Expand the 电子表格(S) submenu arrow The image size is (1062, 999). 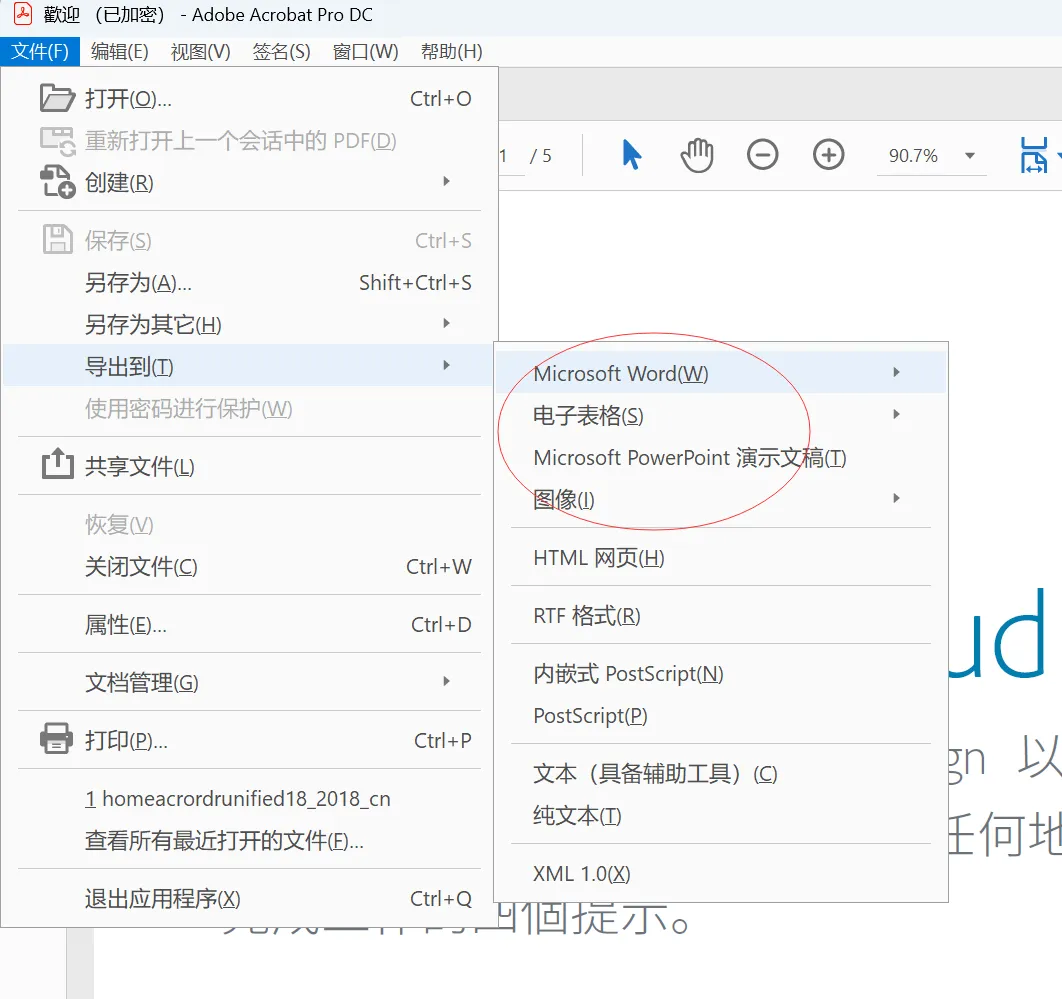(x=896, y=415)
